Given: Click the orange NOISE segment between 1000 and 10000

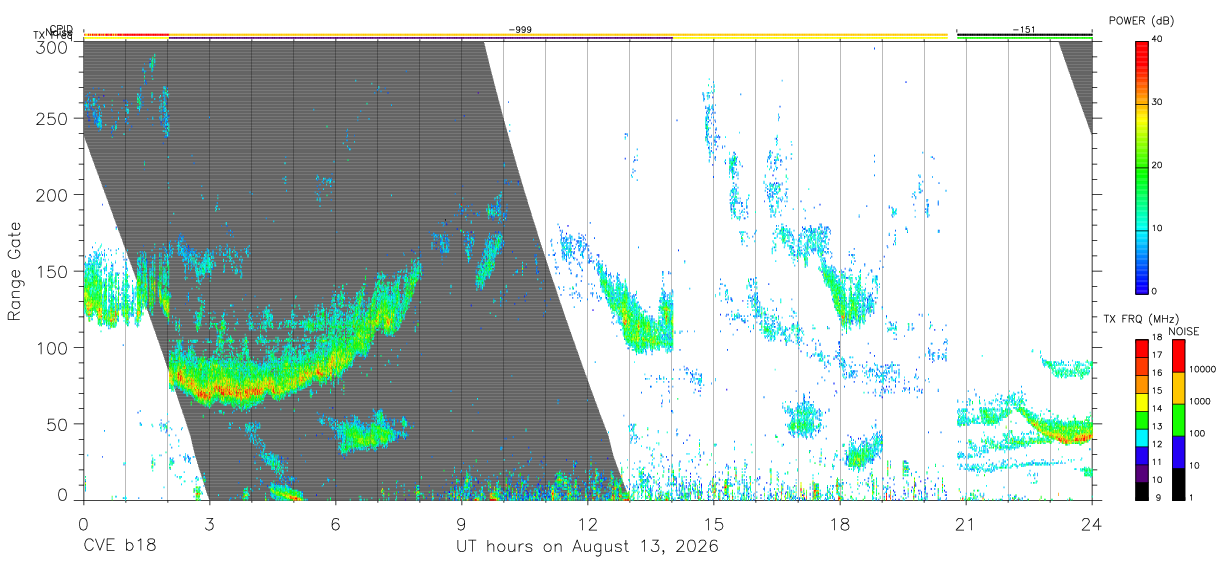Looking at the screenshot, I should point(1178,387).
